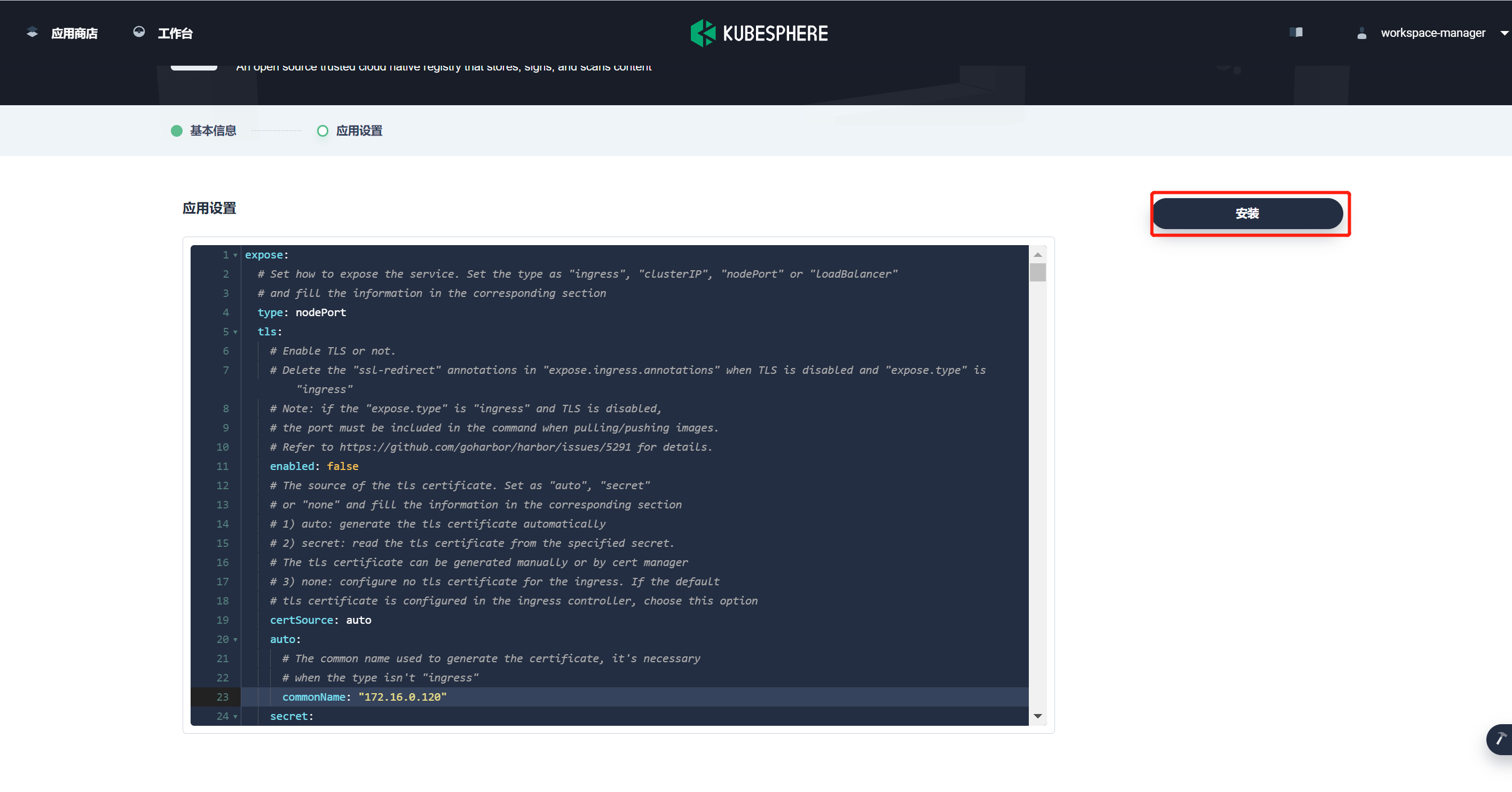Open the workspace-manager account dropdown

coord(1504,34)
